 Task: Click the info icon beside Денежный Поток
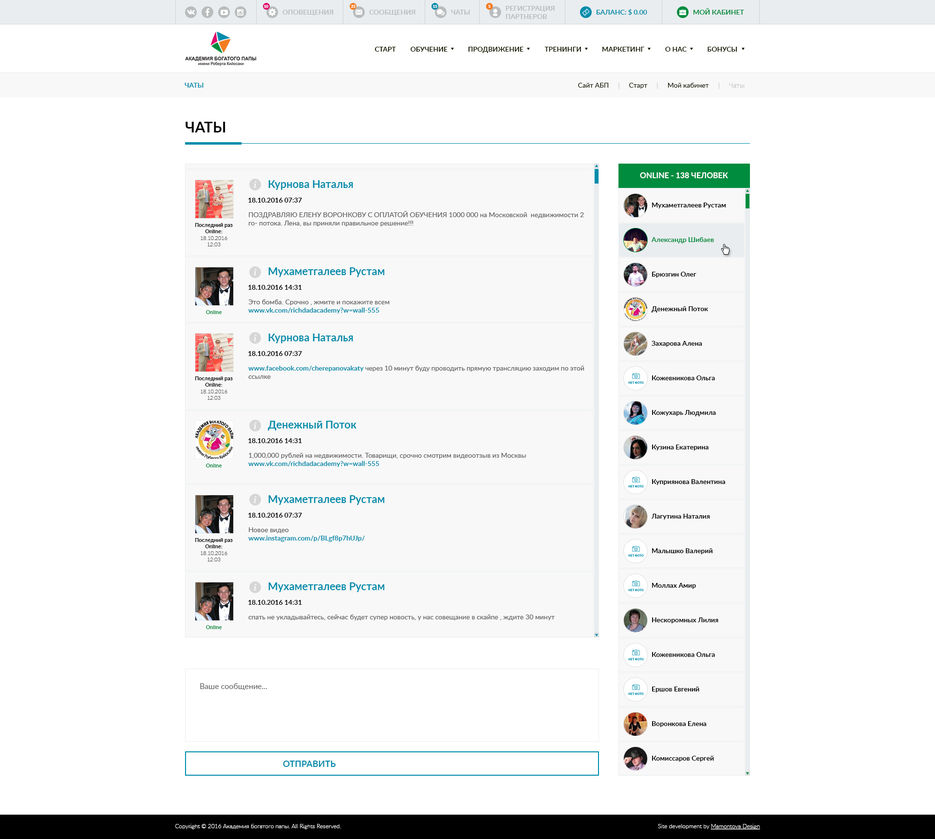pyautogui.click(x=255, y=425)
